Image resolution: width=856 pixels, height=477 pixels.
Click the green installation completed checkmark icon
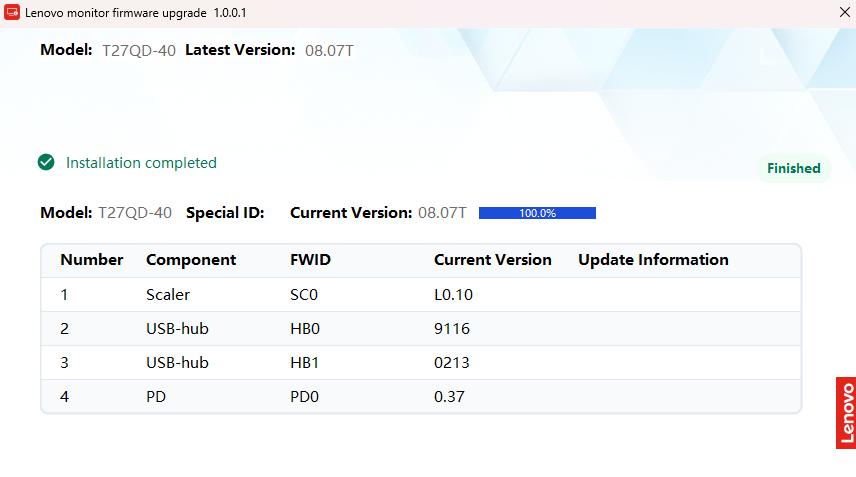pos(46,163)
